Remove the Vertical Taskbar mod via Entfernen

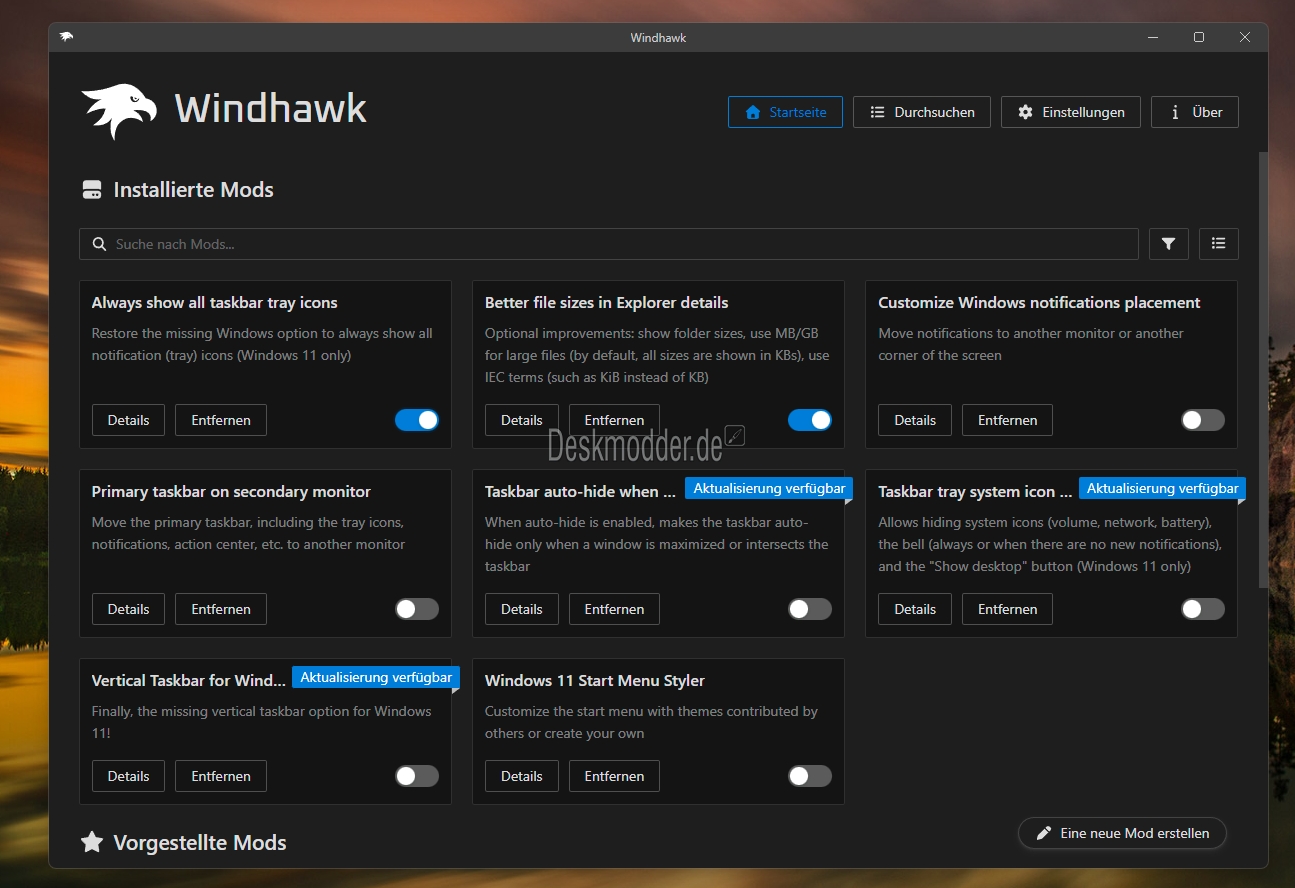click(x=221, y=776)
